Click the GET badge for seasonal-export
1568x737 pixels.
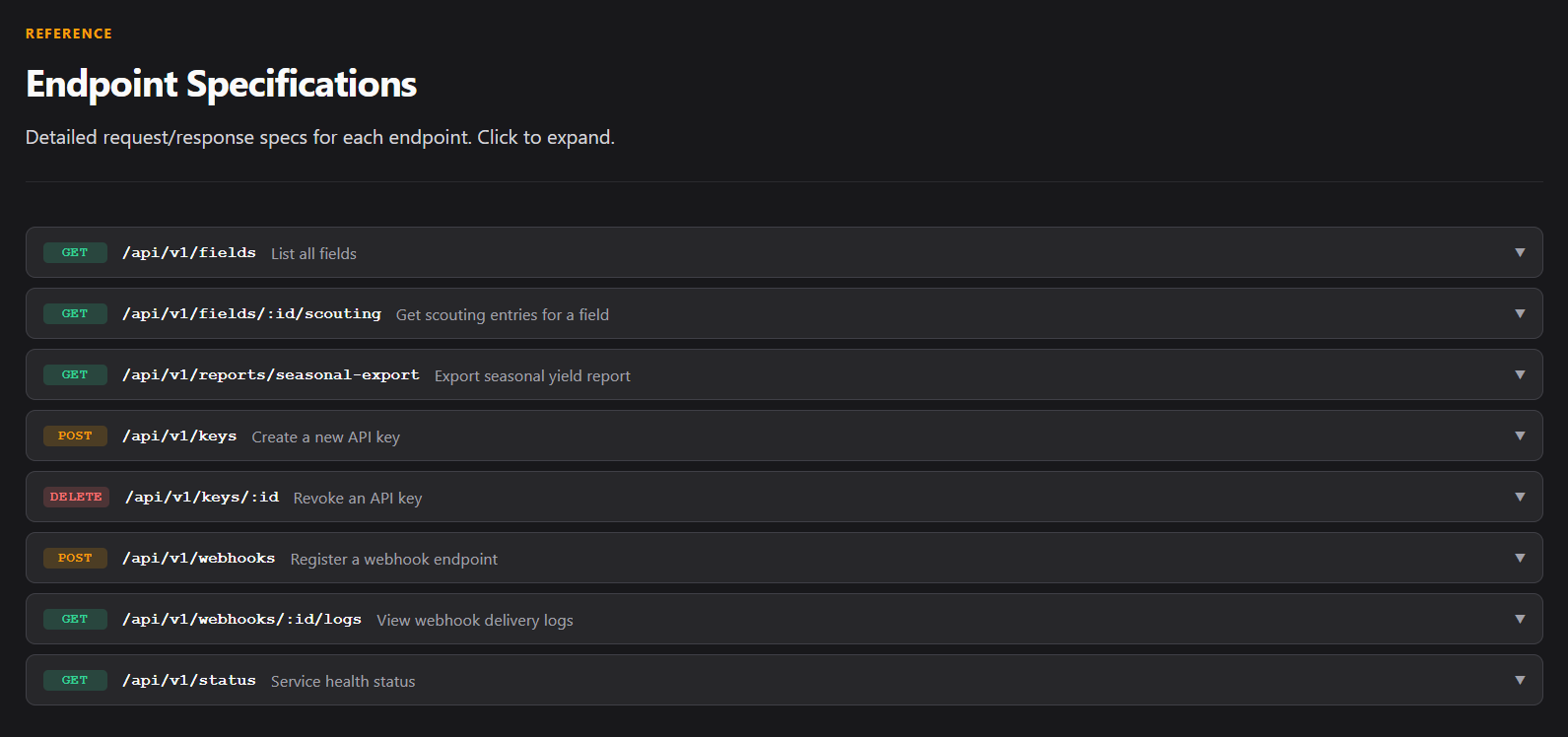75,375
